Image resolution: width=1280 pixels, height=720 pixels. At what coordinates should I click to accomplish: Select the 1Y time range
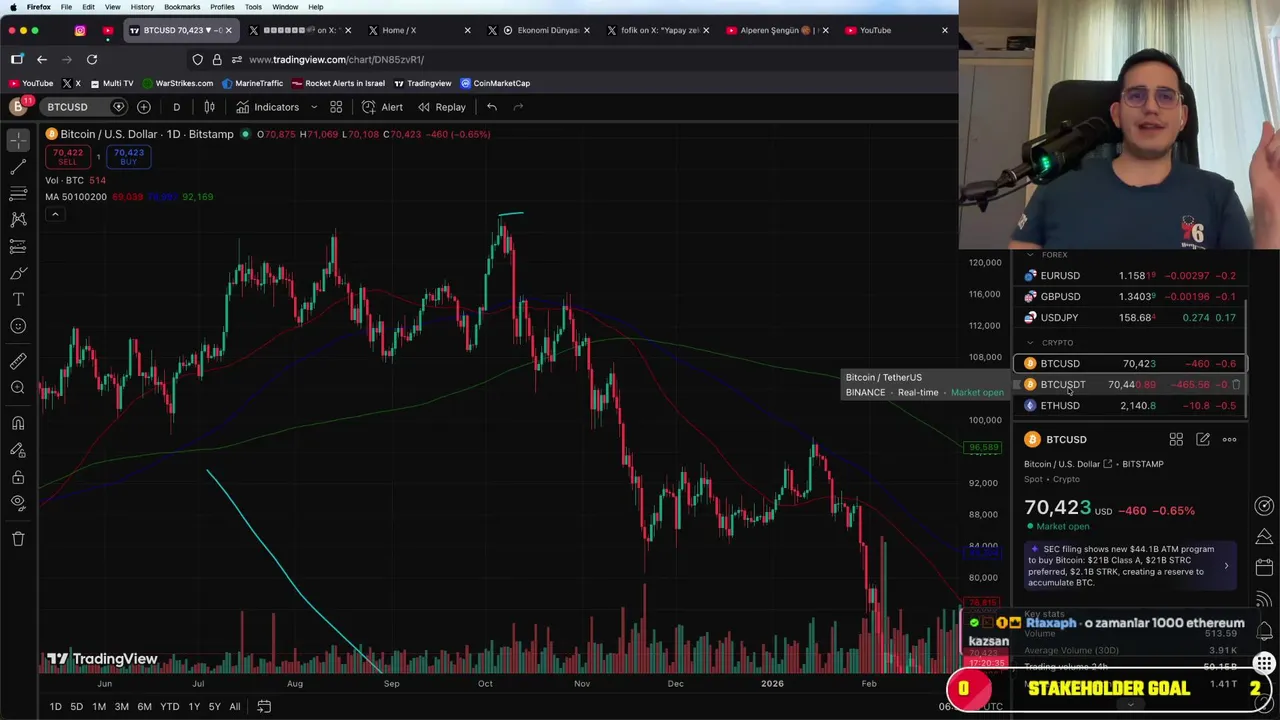pyautogui.click(x=194, y=707)
